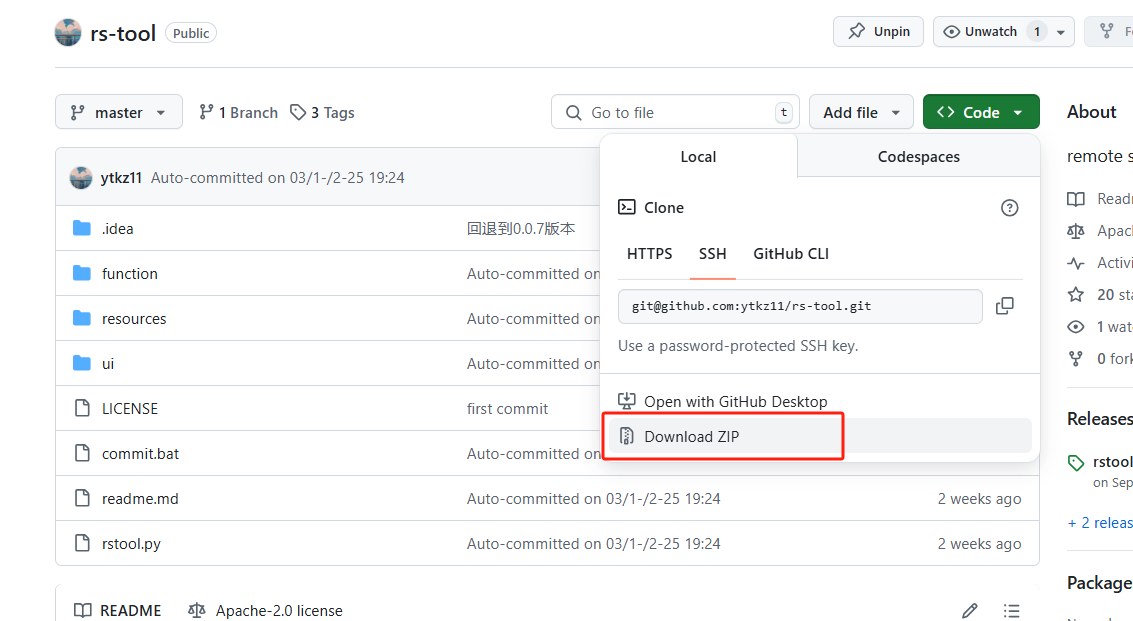Viewport: 1133px width, 621px height.
Task: Open the latest Auto-committed commit message
Action: 277,178
